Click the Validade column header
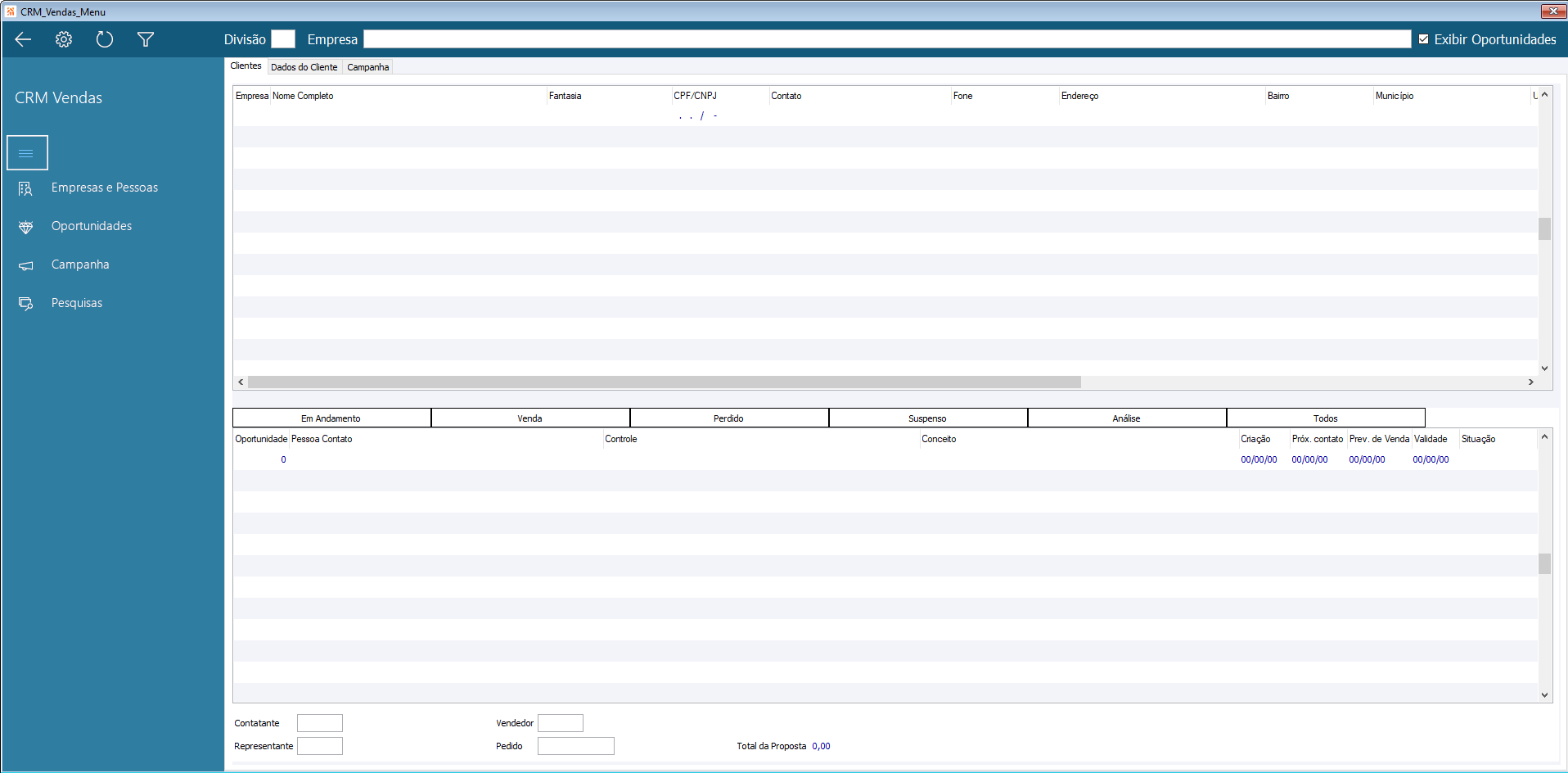This screenshot has width=1568, height=773. pyautogui.click(x=1435, y=439)
